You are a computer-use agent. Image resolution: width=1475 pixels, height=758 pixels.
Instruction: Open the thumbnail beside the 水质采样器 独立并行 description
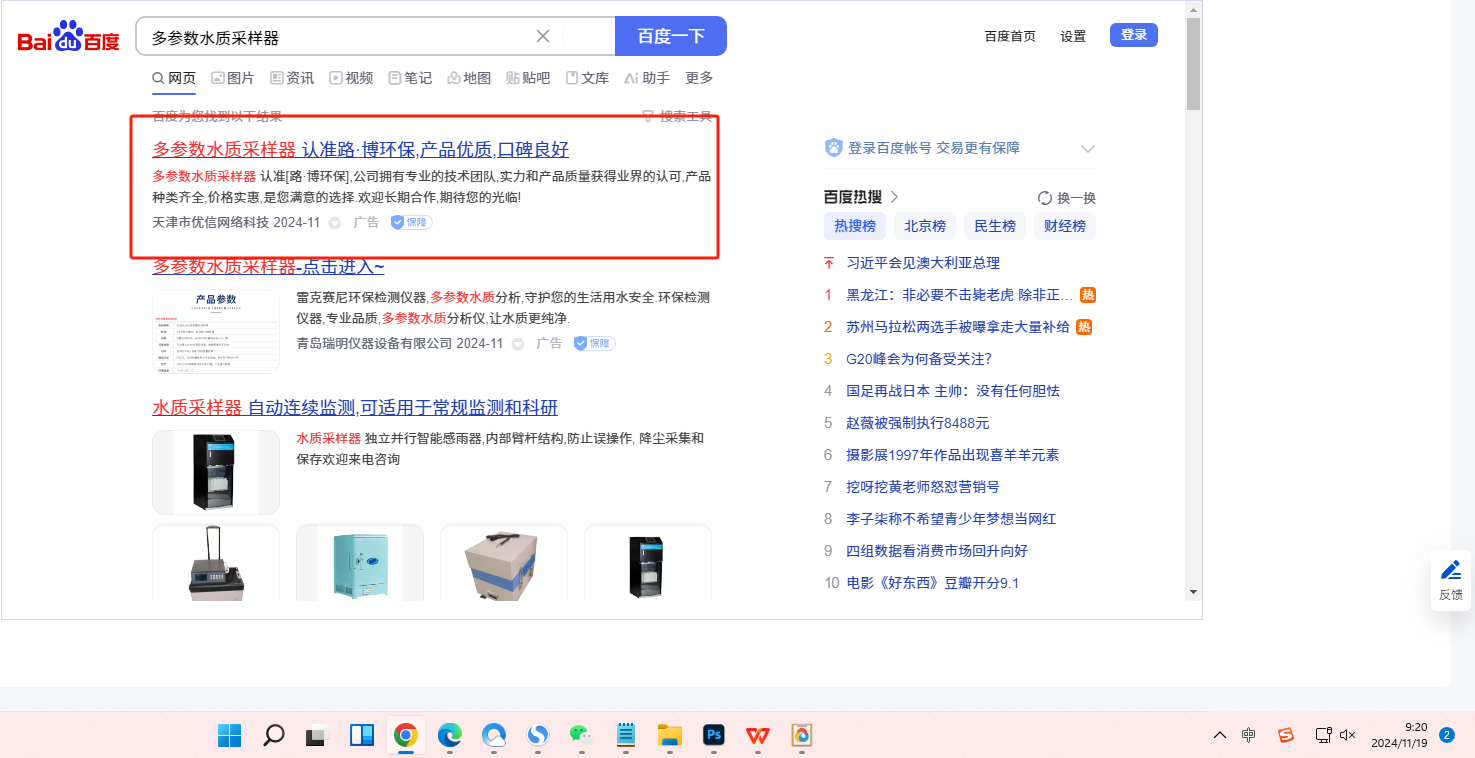pyautogui.click(x=216, y=472)
